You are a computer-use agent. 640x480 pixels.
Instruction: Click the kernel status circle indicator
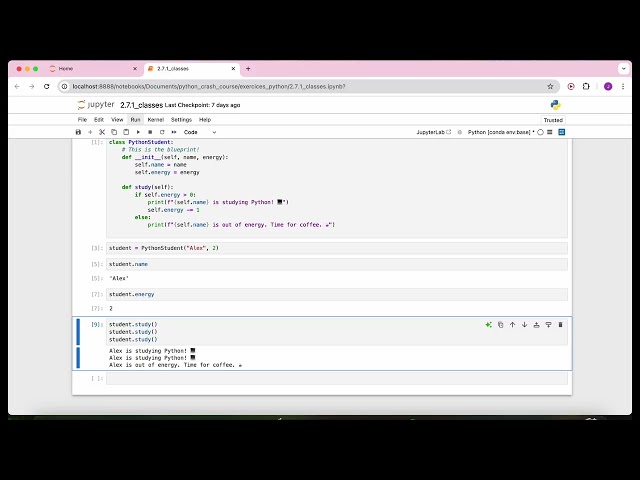click(540, 132)
